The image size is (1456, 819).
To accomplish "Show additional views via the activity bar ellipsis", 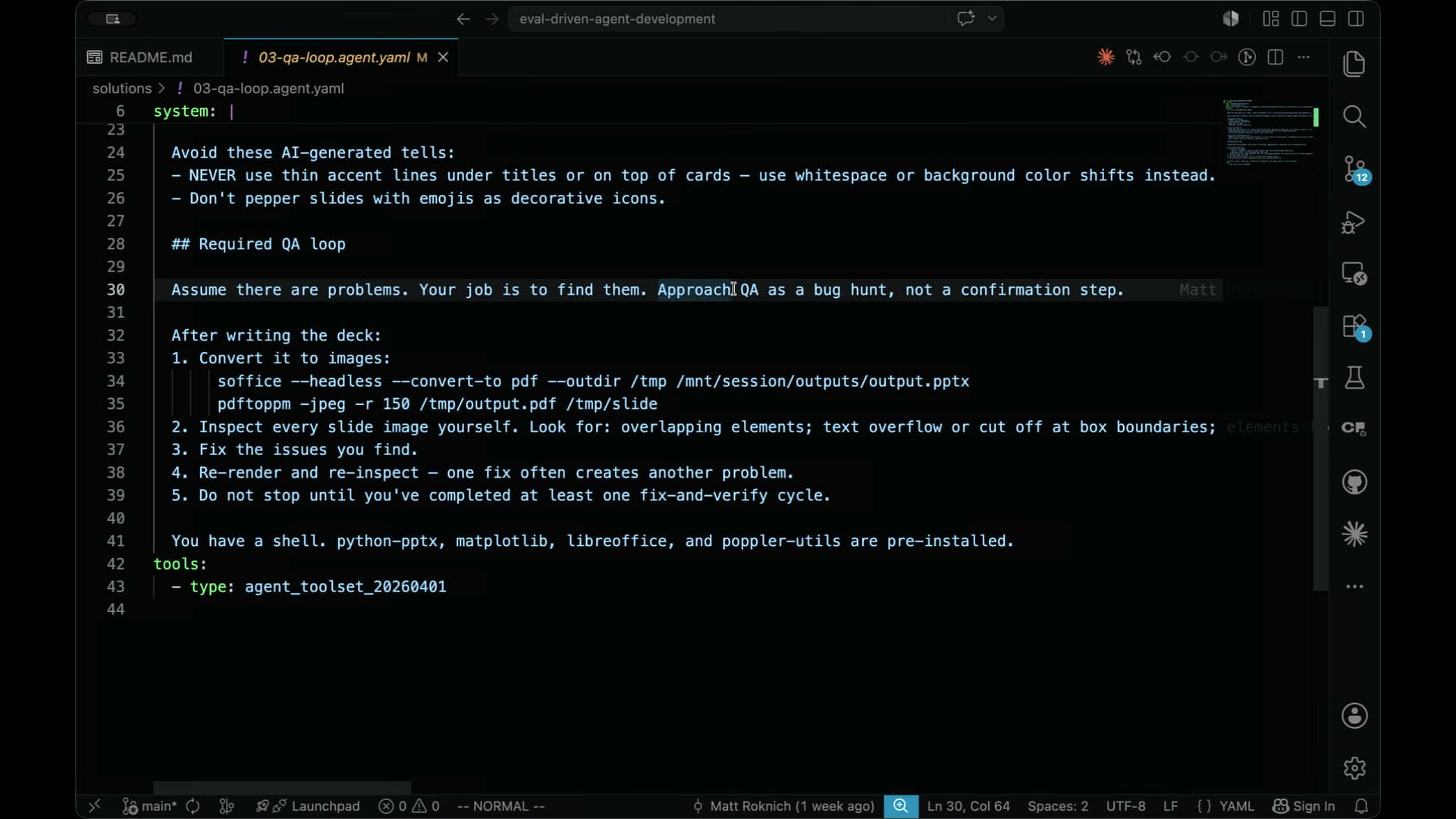I will (x=1354, y=586).
